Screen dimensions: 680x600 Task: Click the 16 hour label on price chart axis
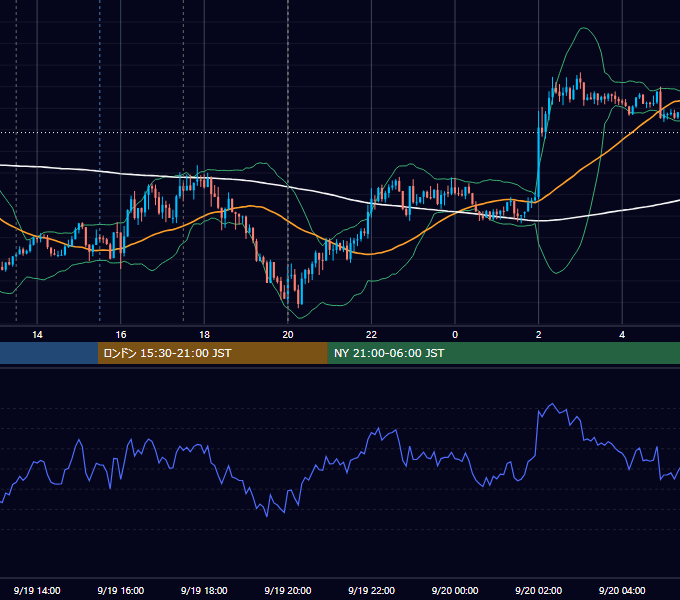pyautogui.click(x=121, y=335)
